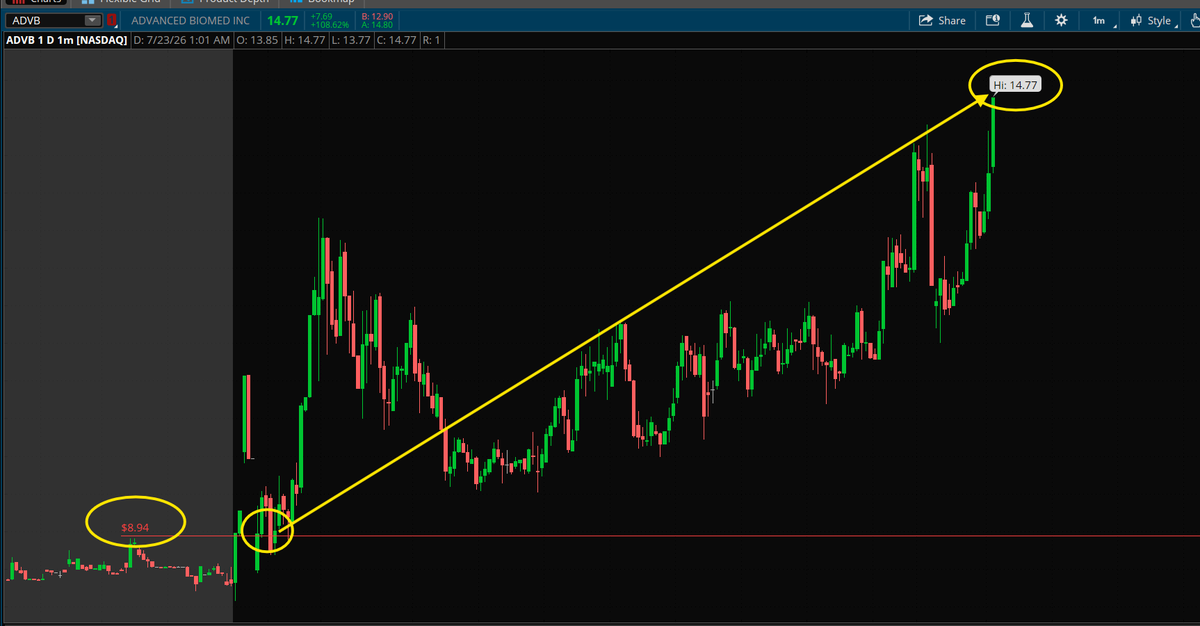The image size is (1200, 626).
Task: Click the date readout D: 7/23/26 1:01 AM
Action: (182, 39)
